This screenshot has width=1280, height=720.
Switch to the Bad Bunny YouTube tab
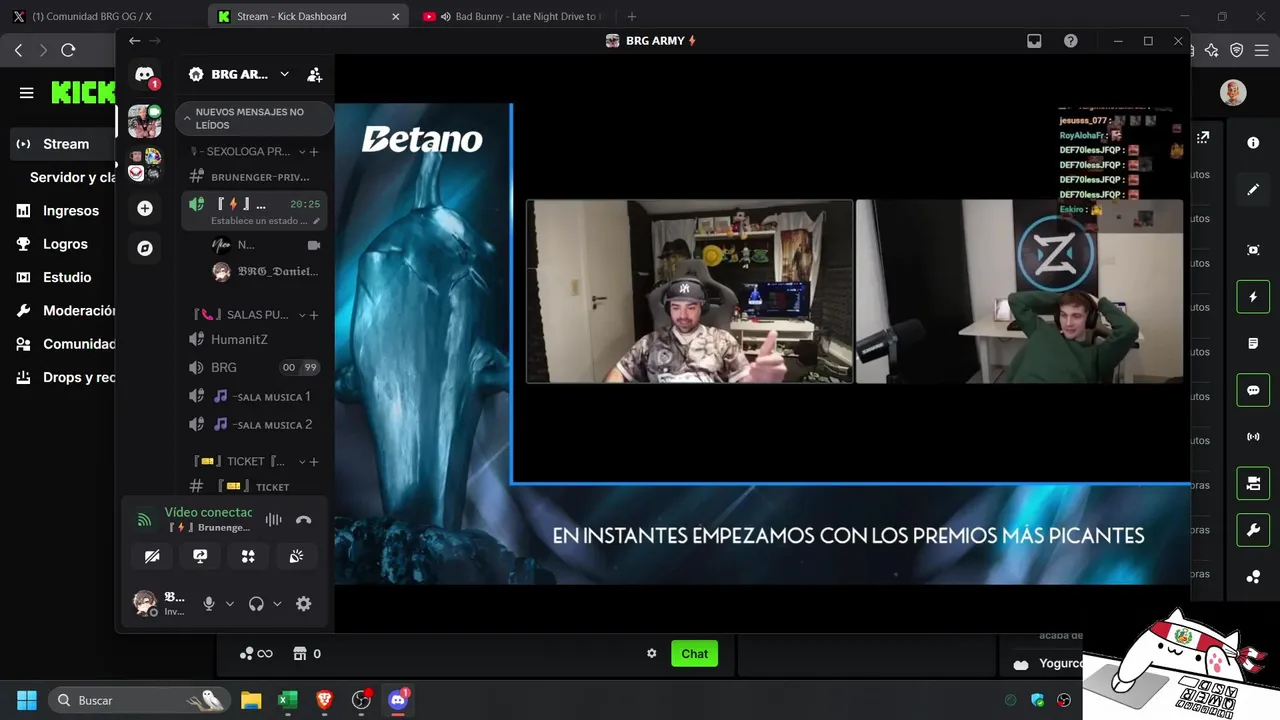tap(515, 16)
